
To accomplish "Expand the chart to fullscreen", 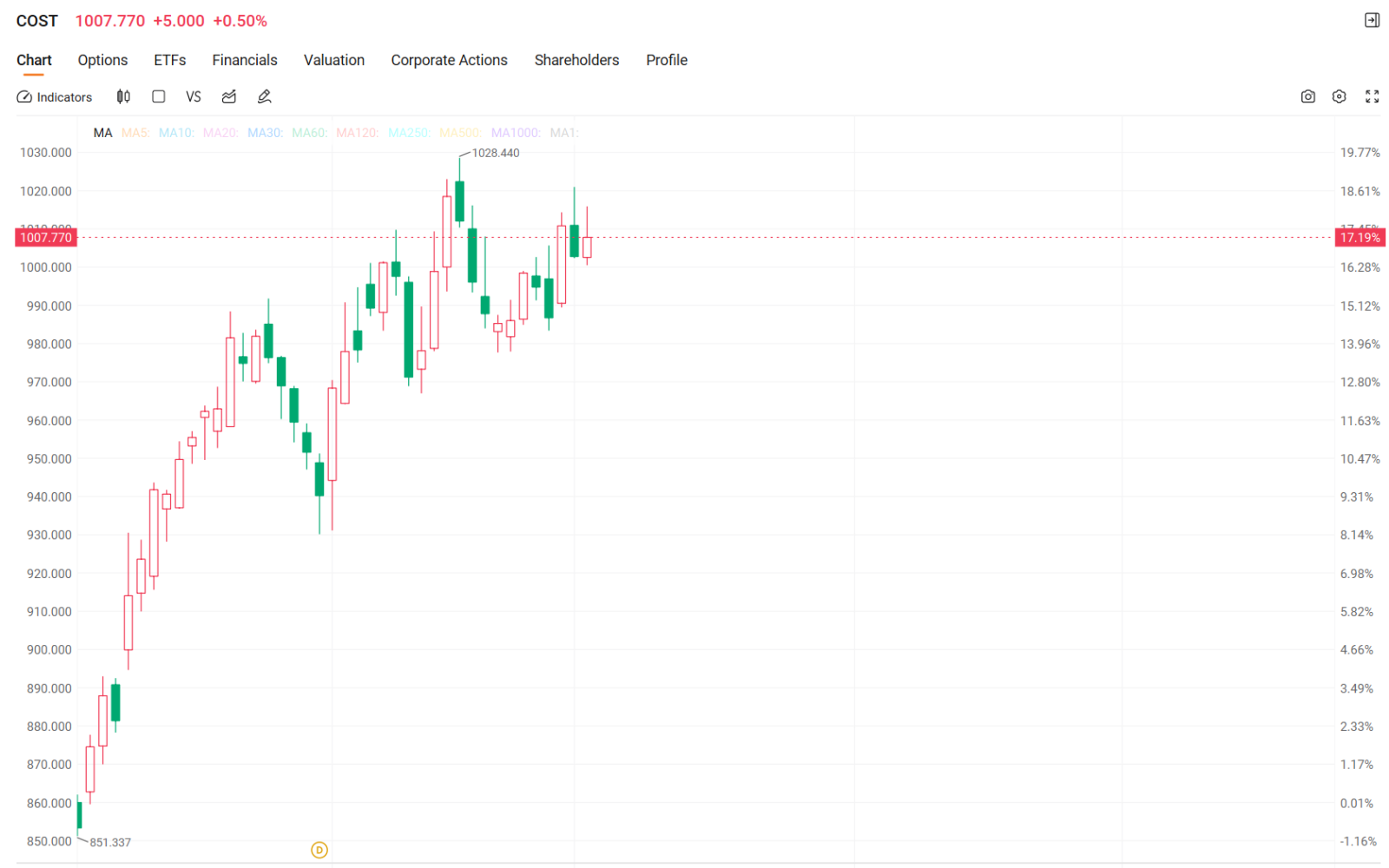I will [x=1373, y=96].
